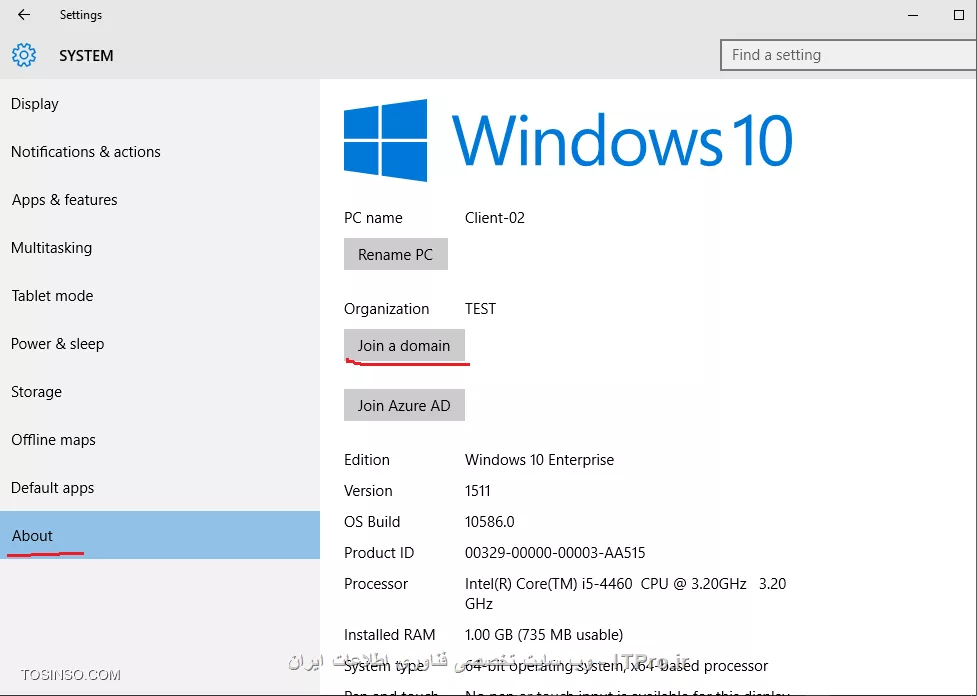This screenshot has width=977, height=696.
Task: Maximize the Settings window
Action: (959, 15)
